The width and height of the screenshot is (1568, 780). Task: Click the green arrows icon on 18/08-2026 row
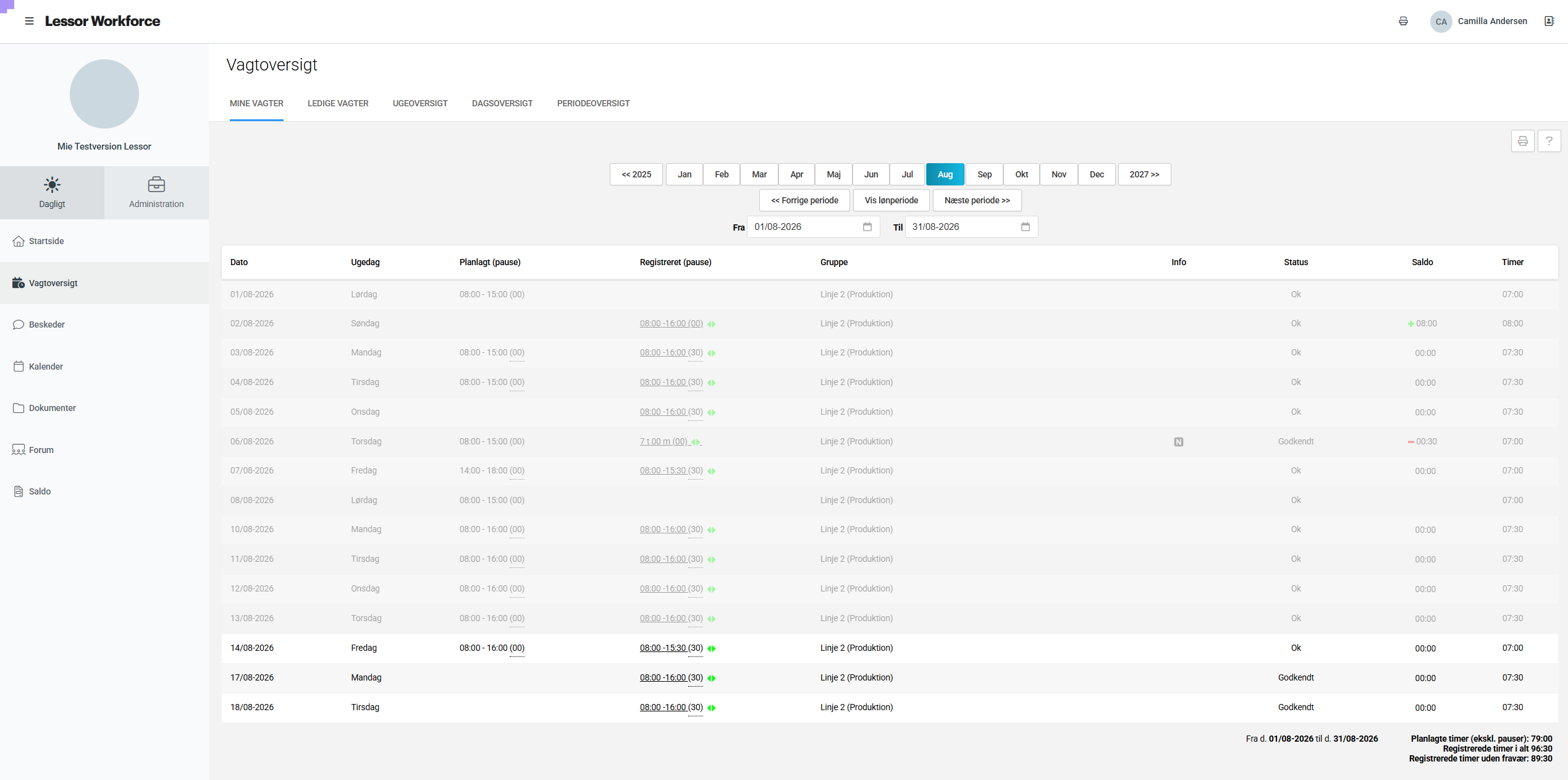coord(711,708)
